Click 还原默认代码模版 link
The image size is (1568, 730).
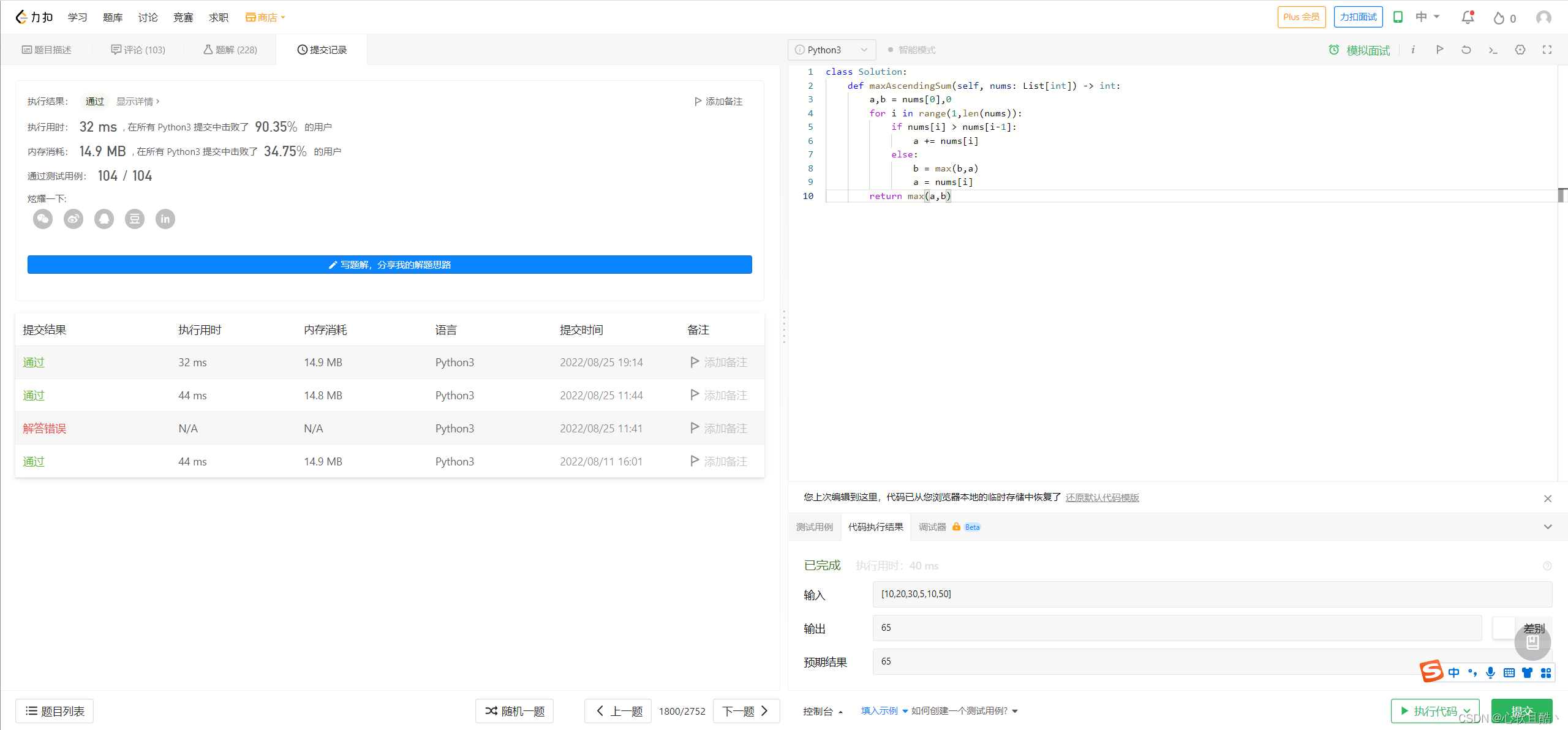click(x=1102, y=497)
